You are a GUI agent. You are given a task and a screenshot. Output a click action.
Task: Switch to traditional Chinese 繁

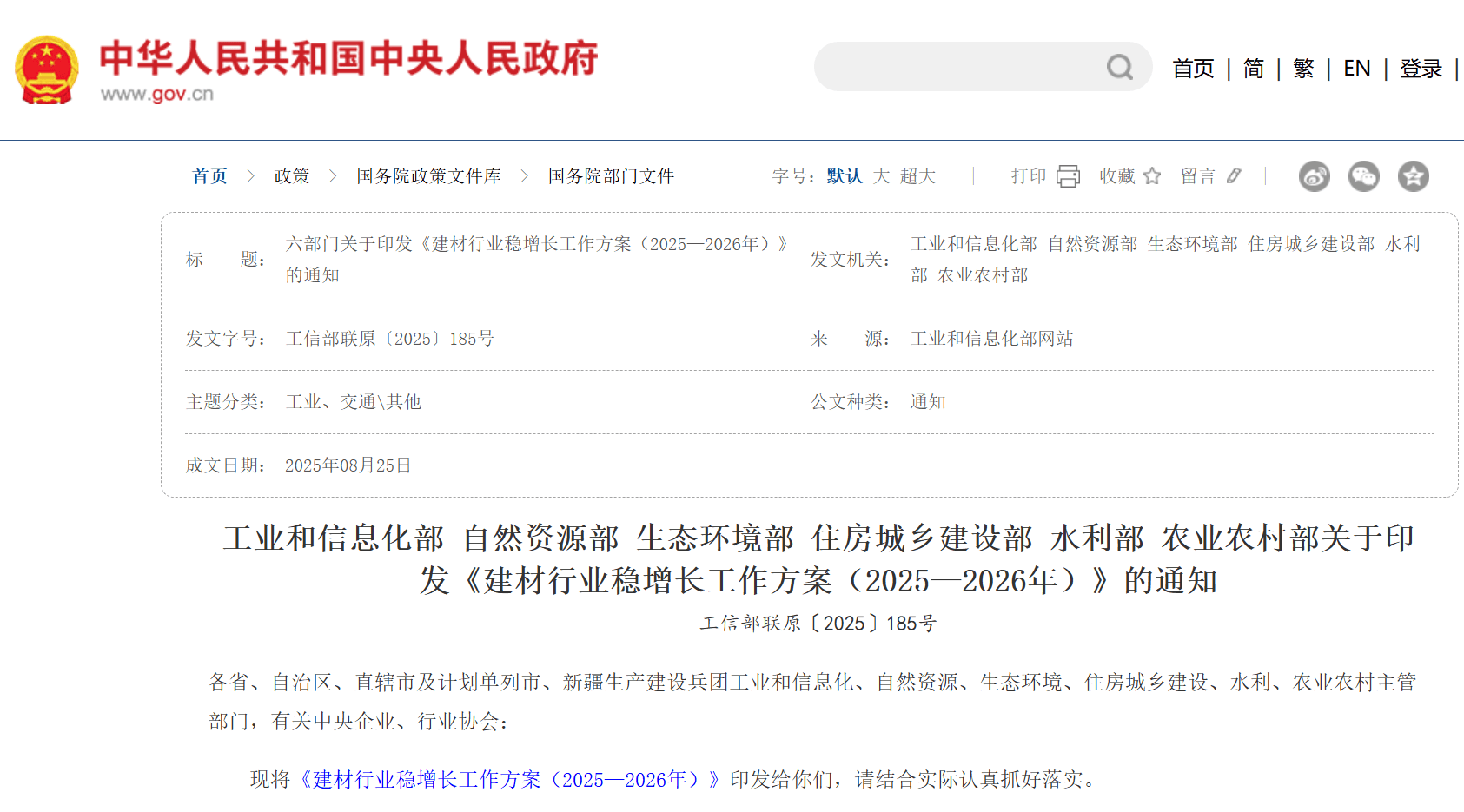[1303, 69]
